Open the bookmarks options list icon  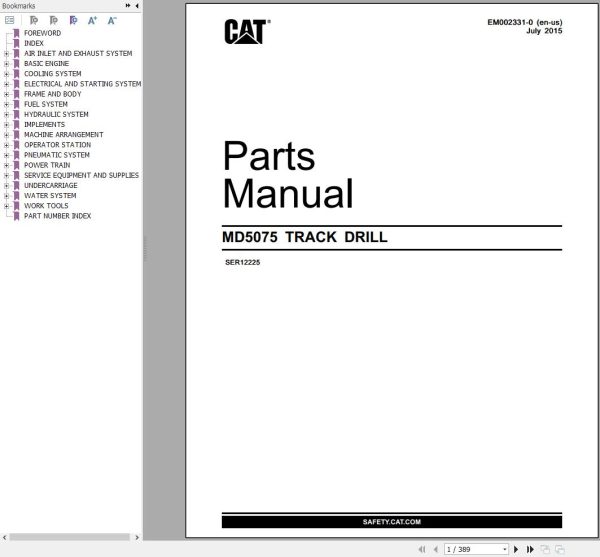10,20
